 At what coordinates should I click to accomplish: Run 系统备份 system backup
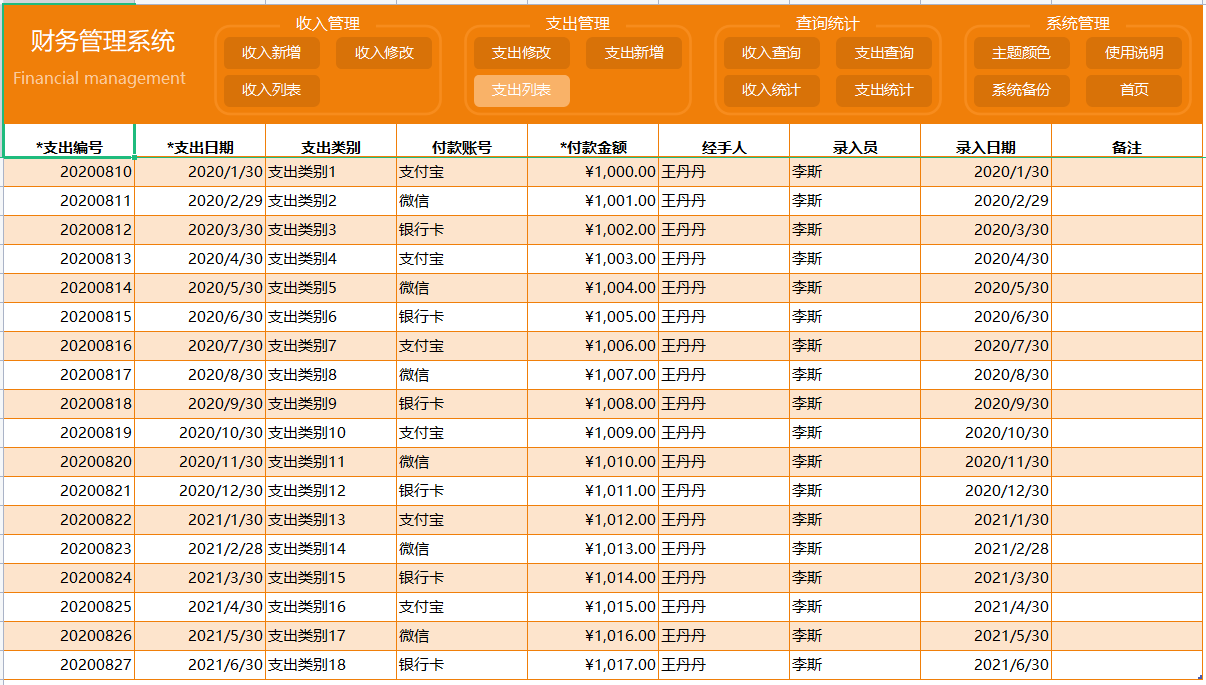pos(1018,91)
